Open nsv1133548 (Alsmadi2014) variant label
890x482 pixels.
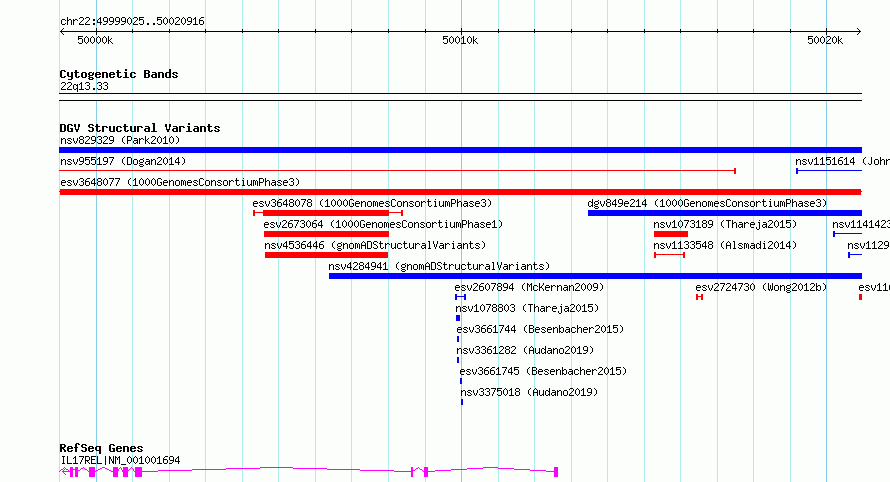(x=725, y=245)
